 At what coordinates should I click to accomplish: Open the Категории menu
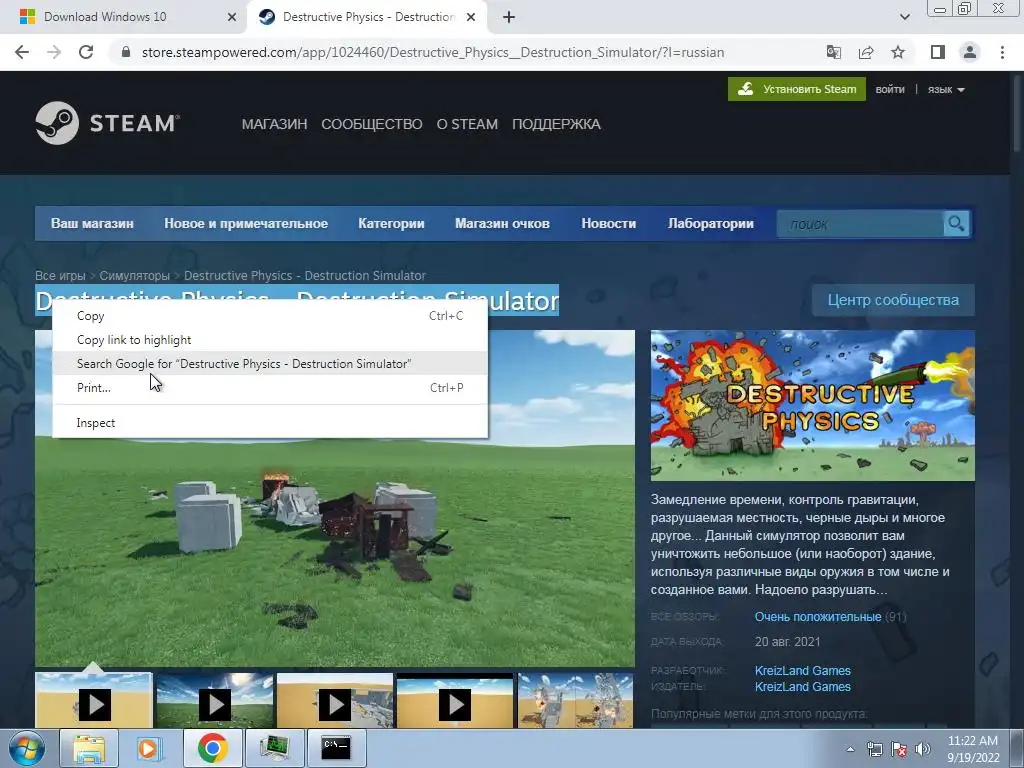pos(391,223)
